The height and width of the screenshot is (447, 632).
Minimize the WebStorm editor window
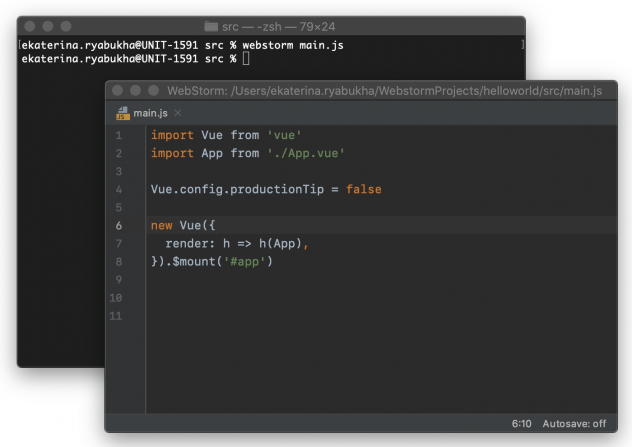coord(135,91)
